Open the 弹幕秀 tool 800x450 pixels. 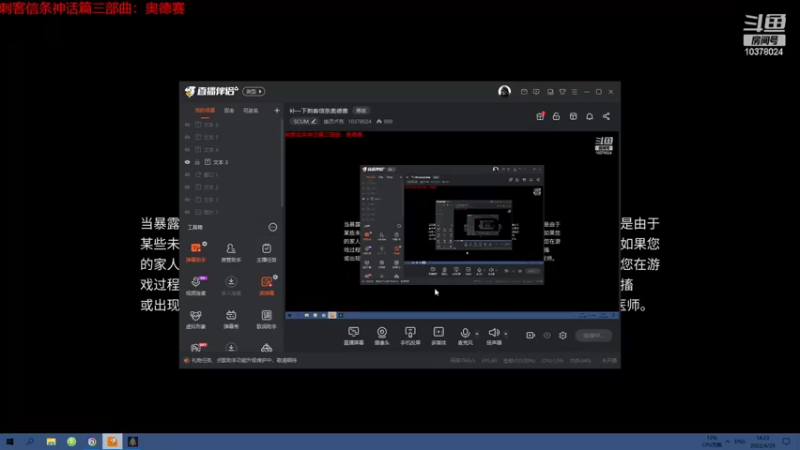[x=231, y=319]
